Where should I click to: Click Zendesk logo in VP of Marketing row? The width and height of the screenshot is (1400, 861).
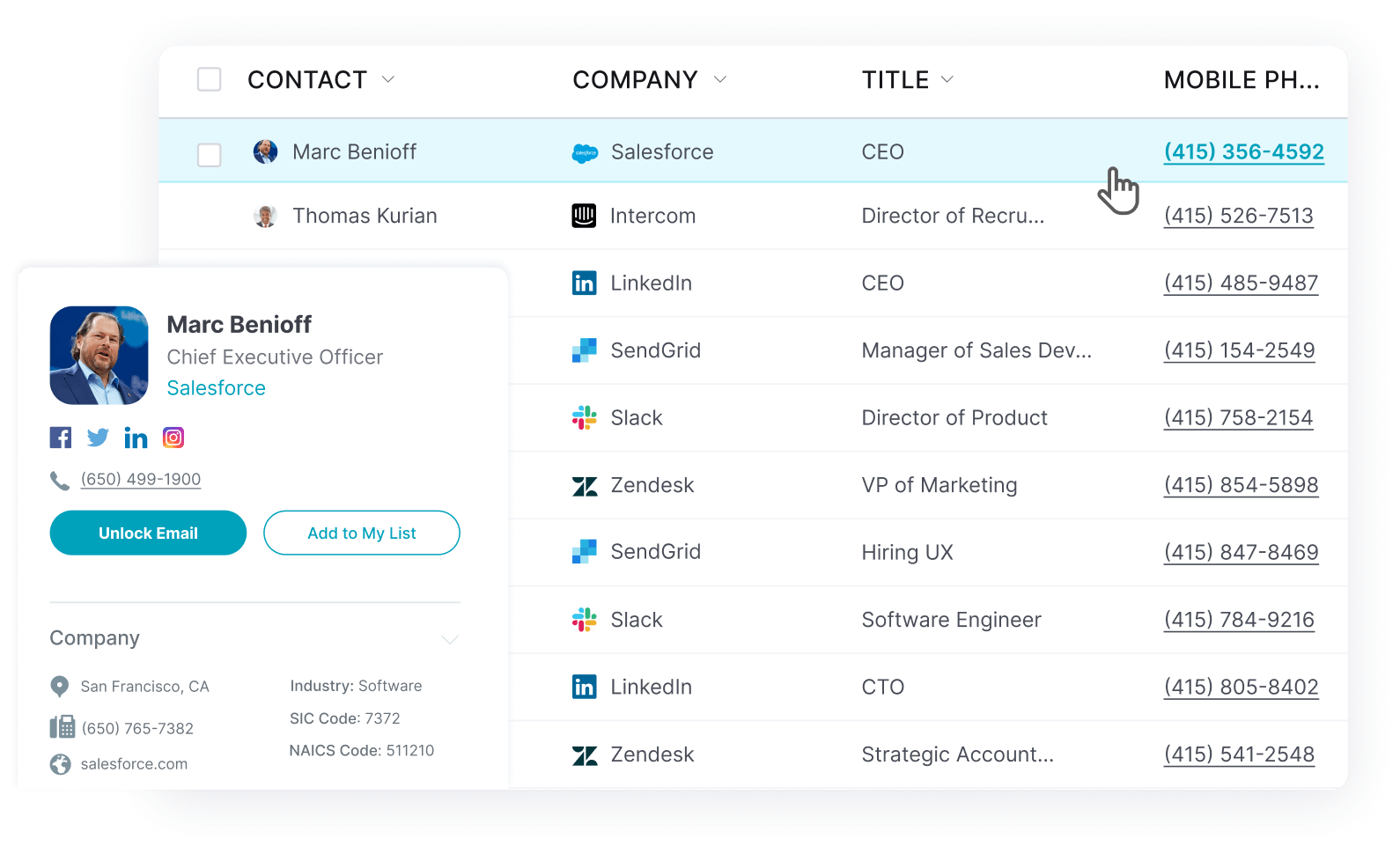(x=585, y=486)
